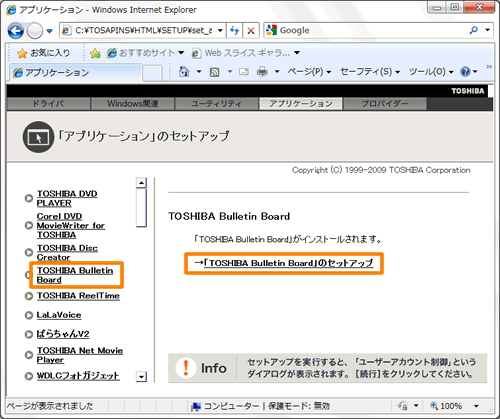Open the TOSHIBA Disc Creator link
This screenshot has height=419, width=500.
[67, 253]
